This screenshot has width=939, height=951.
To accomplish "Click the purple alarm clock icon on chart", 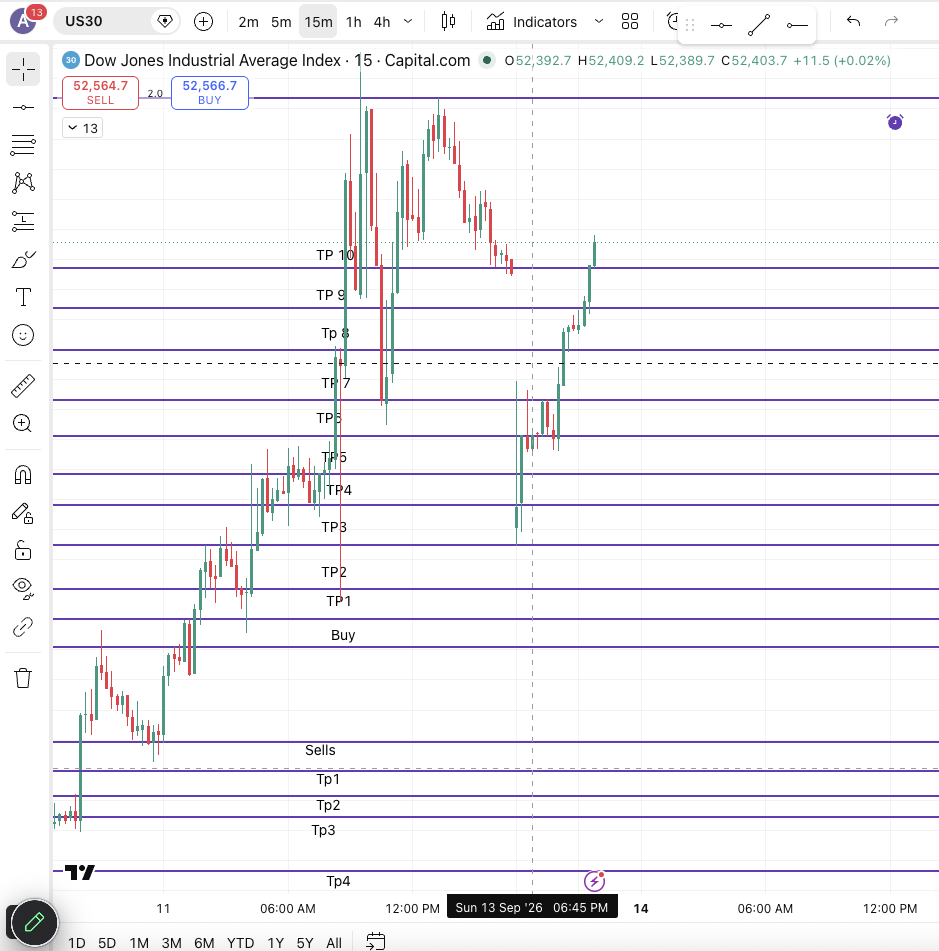I will tap(895, 122).
